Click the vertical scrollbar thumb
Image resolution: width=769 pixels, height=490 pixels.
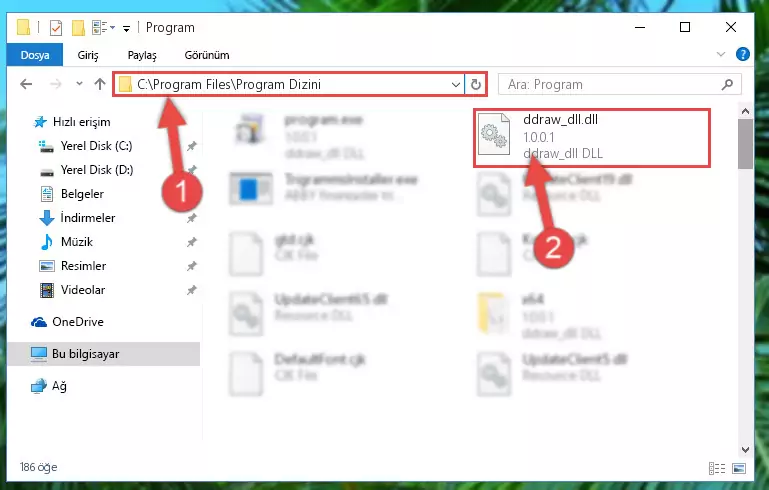point(745,144)
